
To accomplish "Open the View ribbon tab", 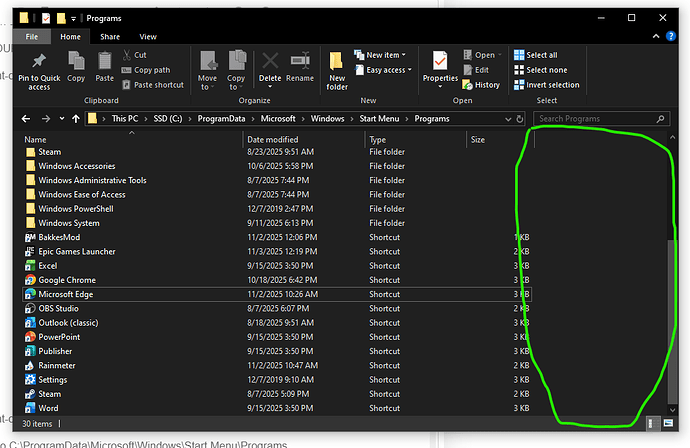I will pyautogui.click(x=147, y=36).
